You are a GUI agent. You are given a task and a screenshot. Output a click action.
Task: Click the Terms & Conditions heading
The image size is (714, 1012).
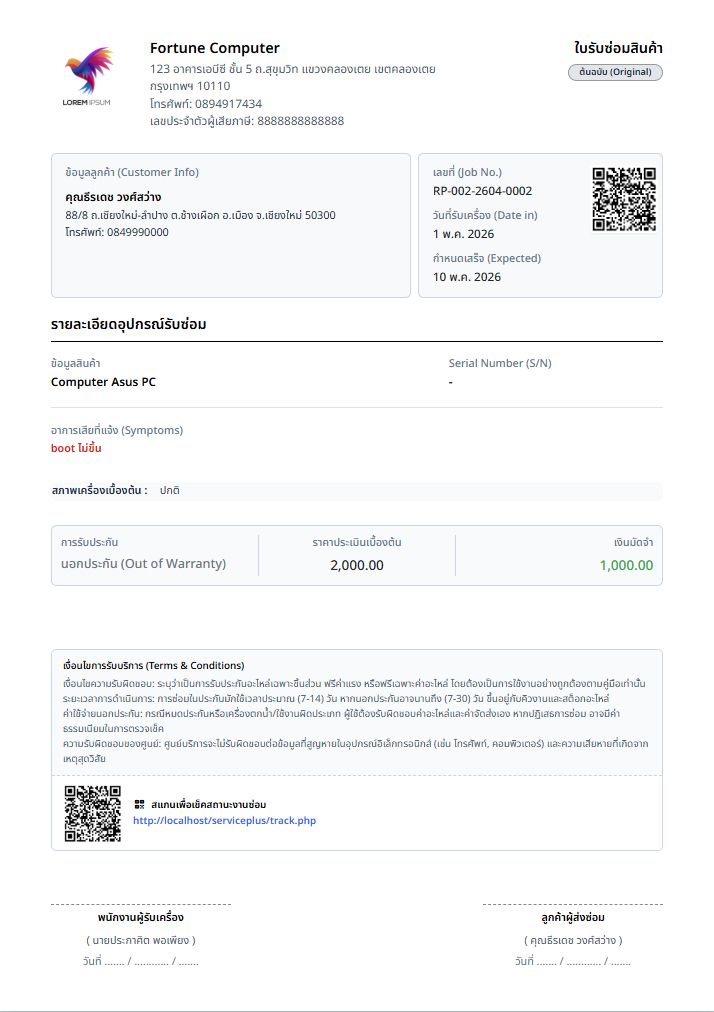(154, 665)
